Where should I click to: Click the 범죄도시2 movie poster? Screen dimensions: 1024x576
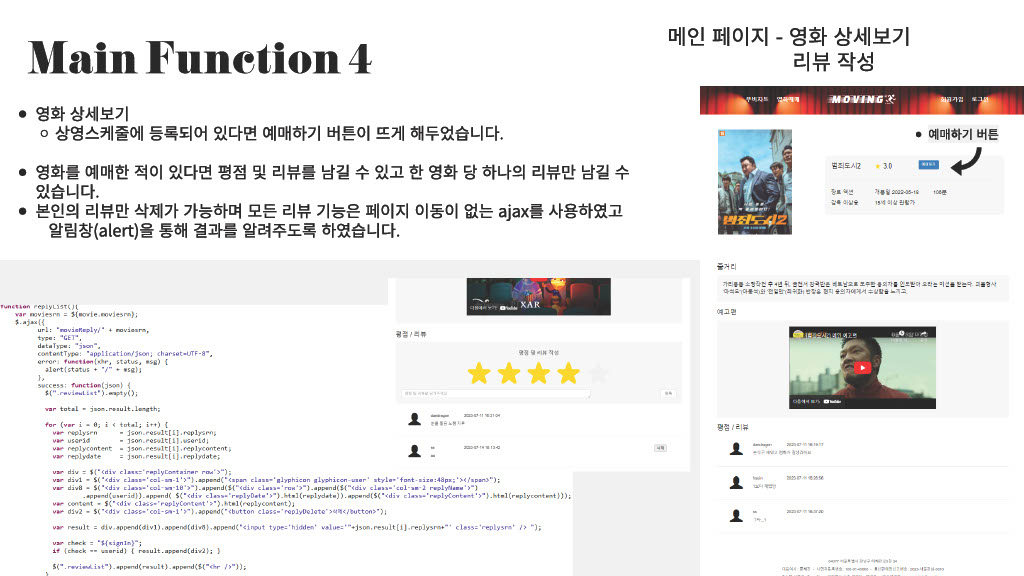[755, 182]
